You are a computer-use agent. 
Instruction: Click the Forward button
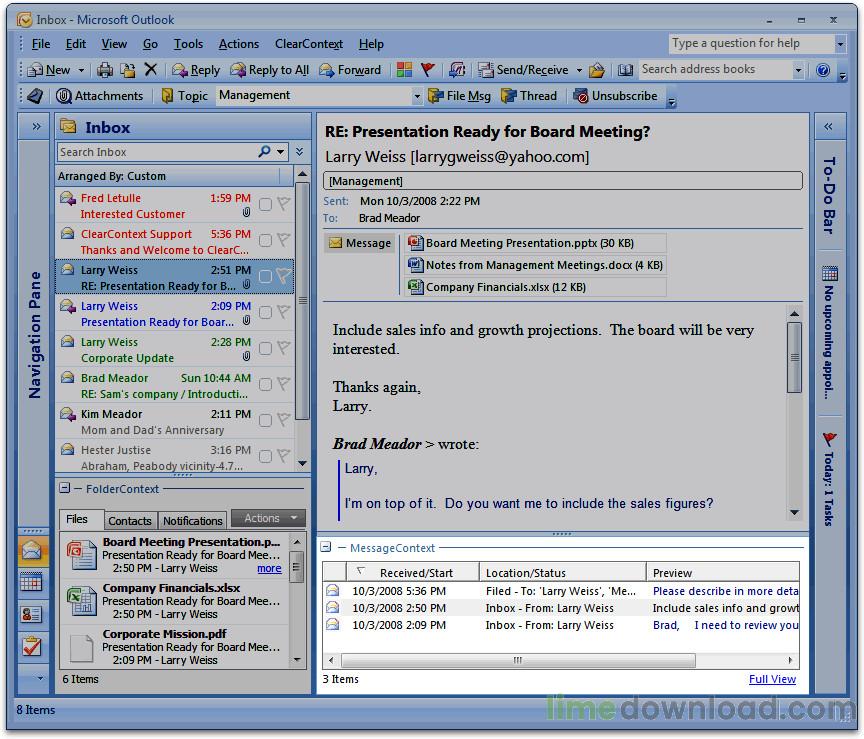(350, 70)
